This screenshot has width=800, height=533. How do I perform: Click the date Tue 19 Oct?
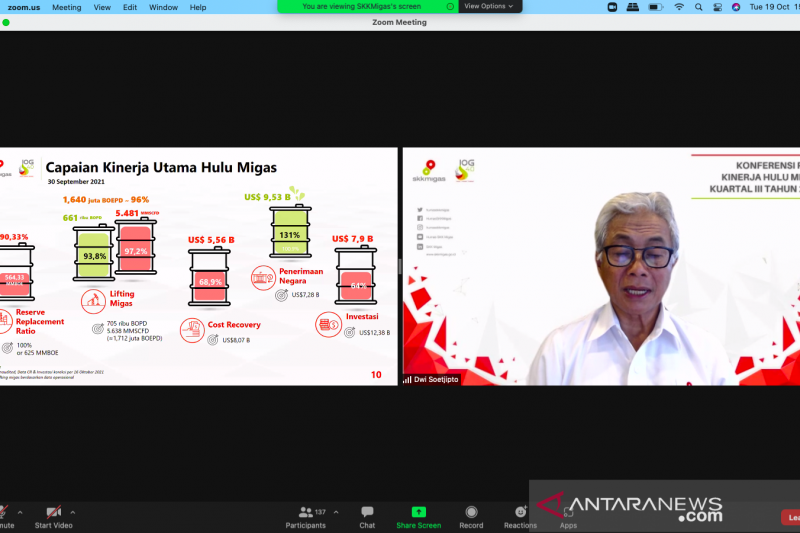tap(769, 7)
